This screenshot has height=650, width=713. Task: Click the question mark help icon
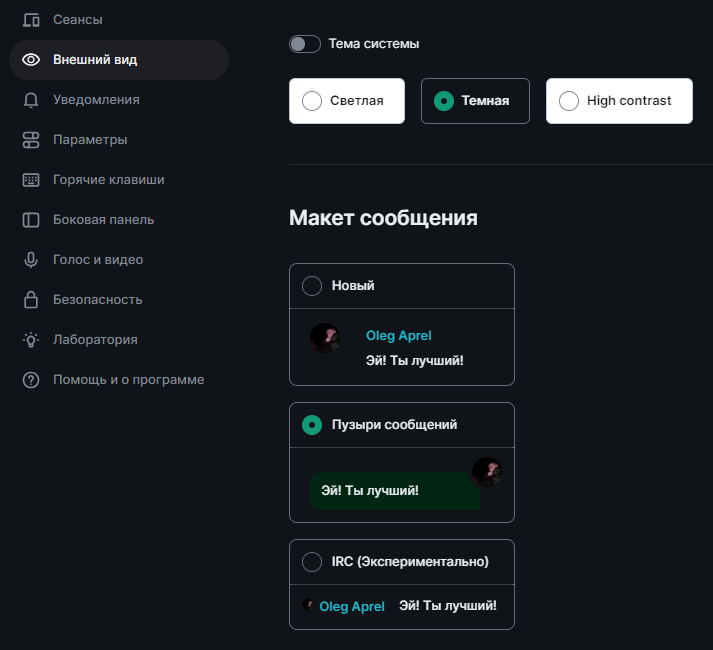[x=31, y=380]
